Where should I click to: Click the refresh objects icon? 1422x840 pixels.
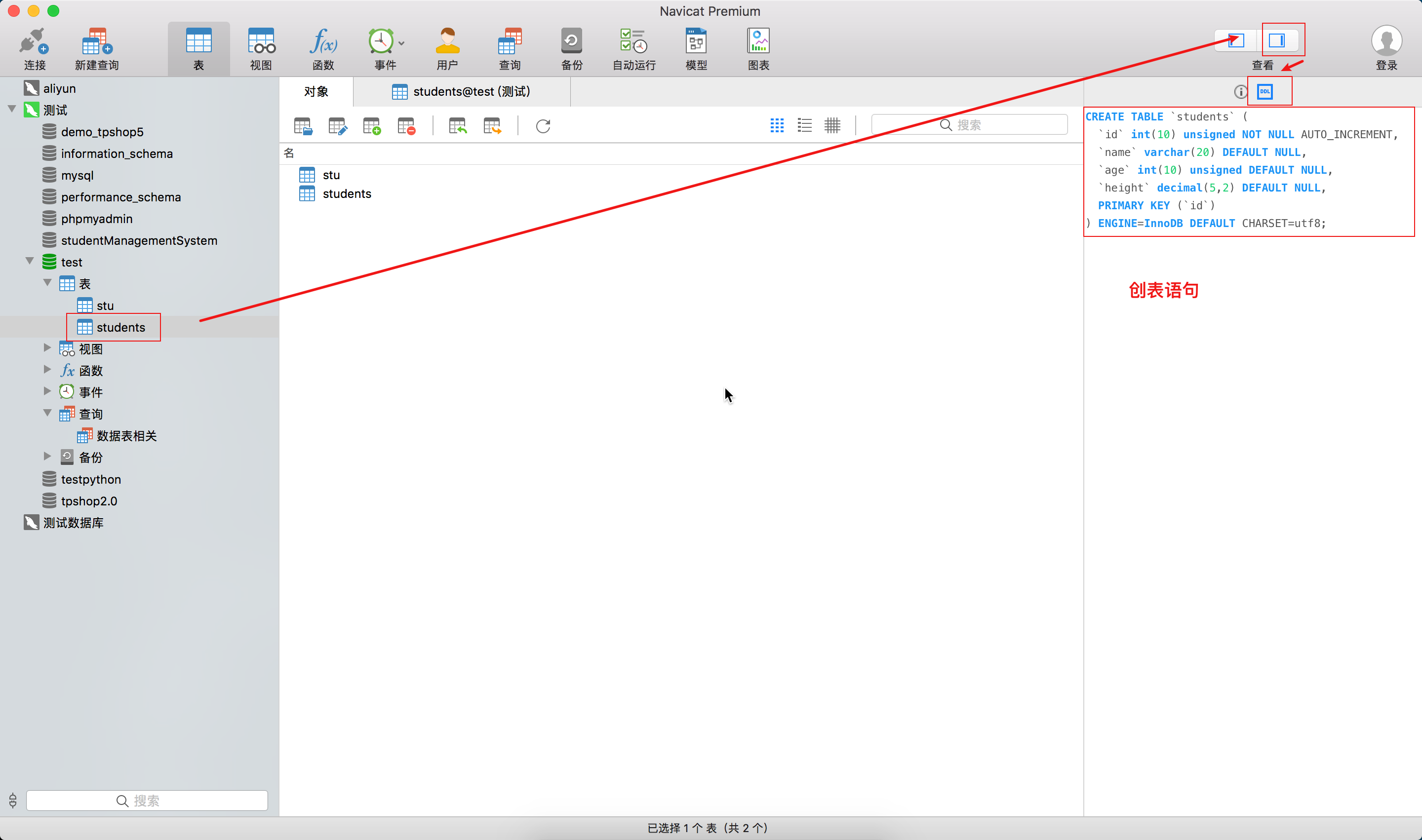[x=543, y=126]
